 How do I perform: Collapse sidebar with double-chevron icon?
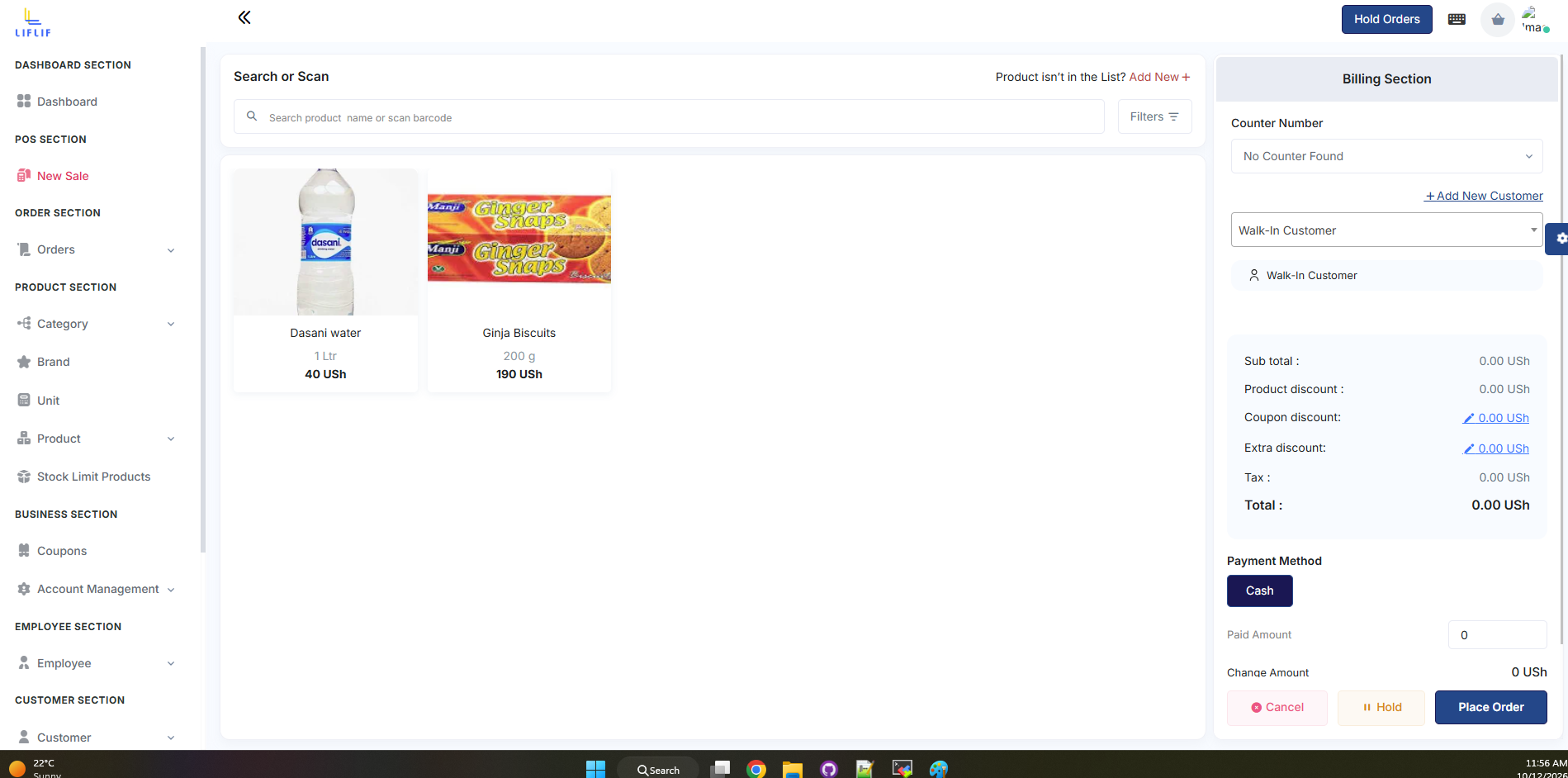(x=244, y=17)
